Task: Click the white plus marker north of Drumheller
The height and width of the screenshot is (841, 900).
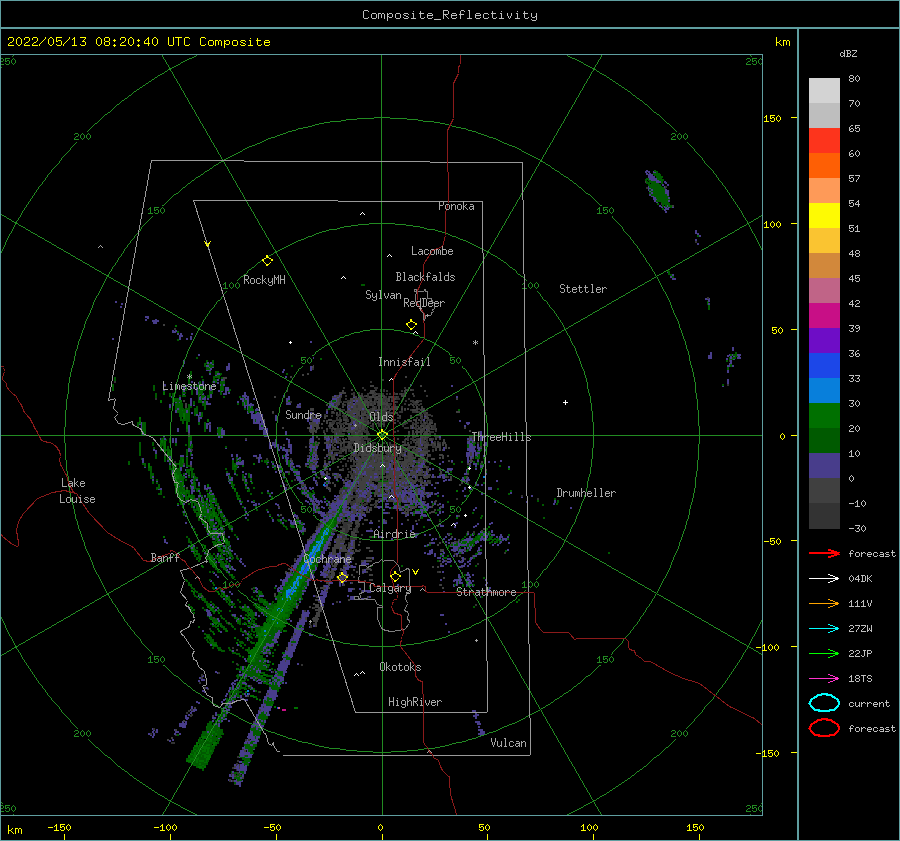Action: coord(565,402)
